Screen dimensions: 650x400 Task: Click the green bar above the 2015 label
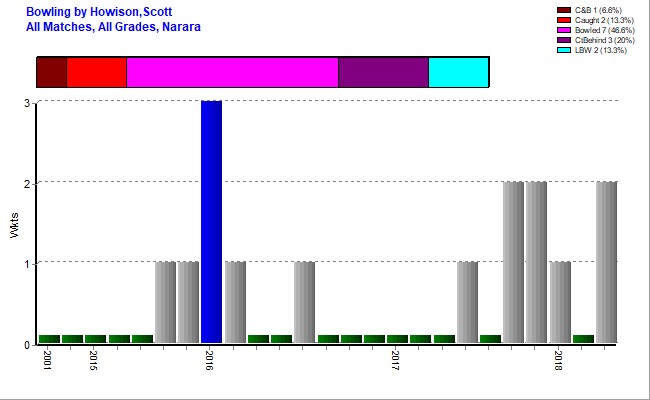tap(95, 339)
